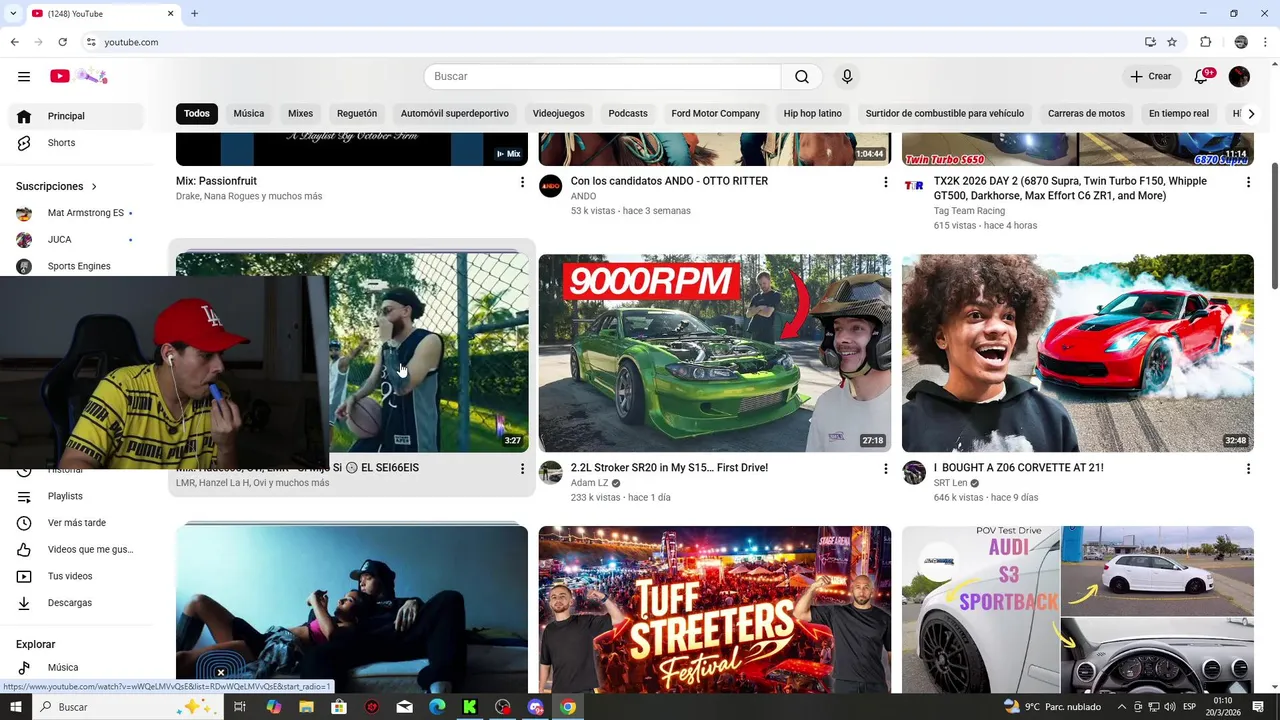Image resolution: width=1280 pixels, height=720 pixels.
Task: Select the Podcasts filter chip
Action: 628,114
